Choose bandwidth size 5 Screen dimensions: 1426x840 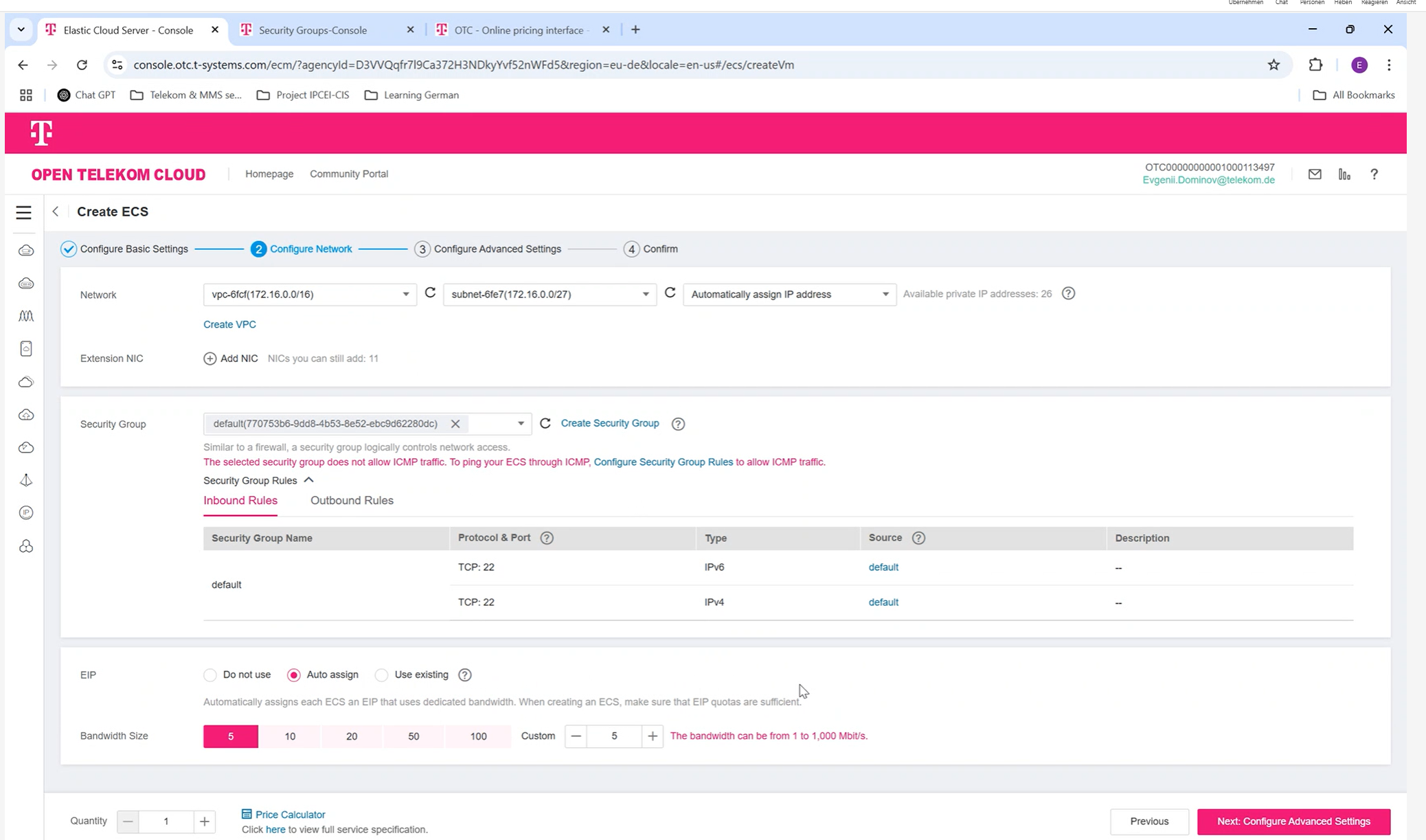[x=231, y=736]
